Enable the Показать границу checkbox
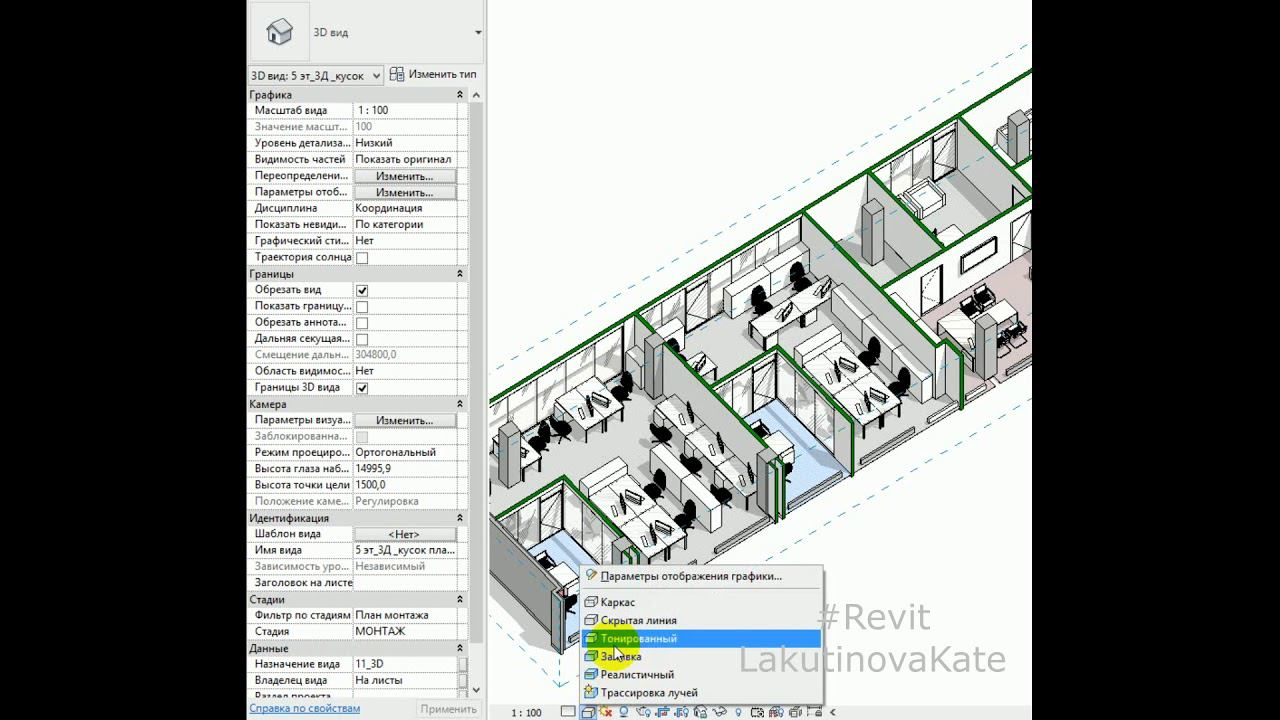Viewport: 1280px width, 720px height. pos(362,307)
